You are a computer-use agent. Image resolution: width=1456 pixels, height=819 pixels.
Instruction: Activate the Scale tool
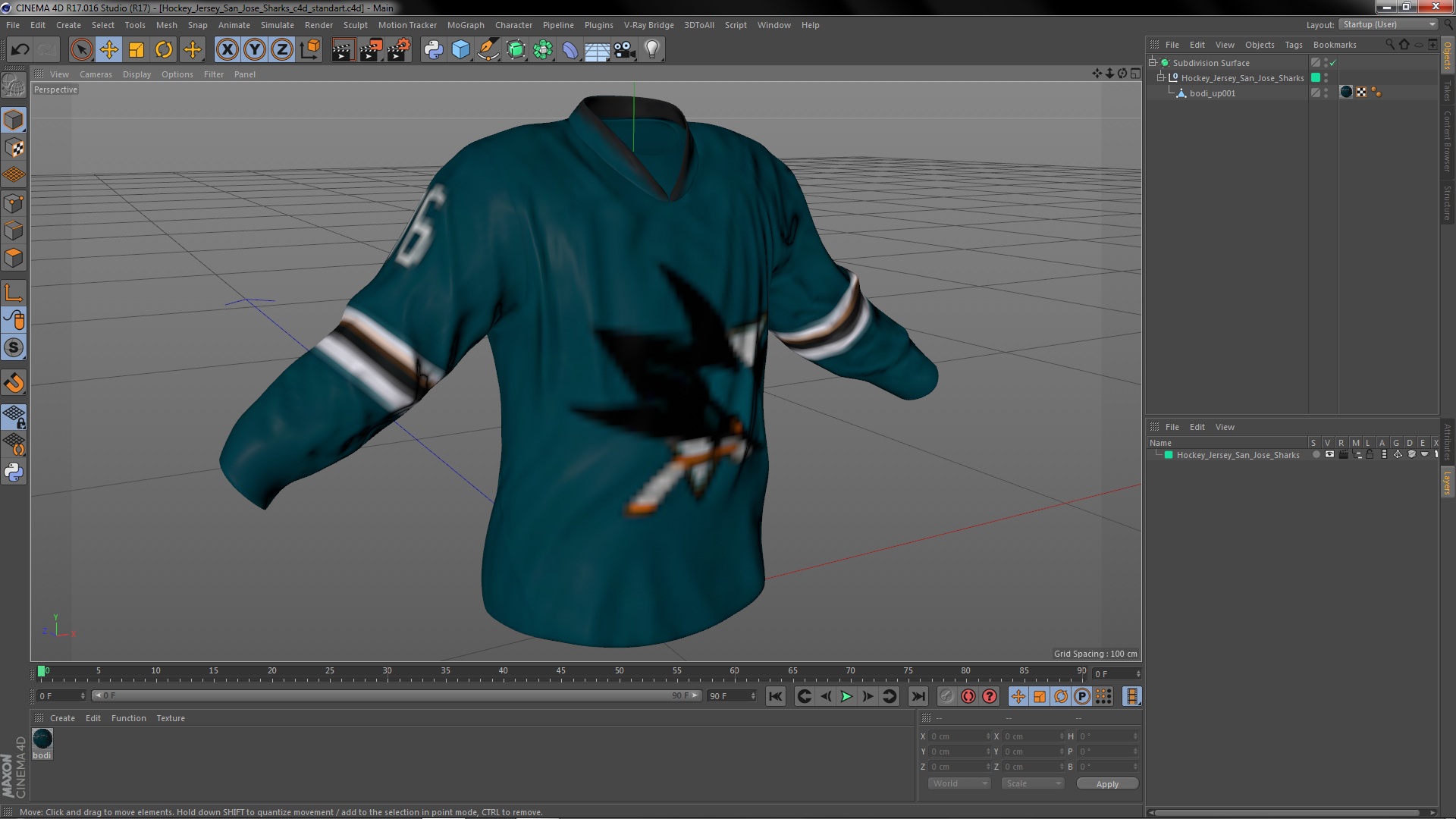point(136,50)
